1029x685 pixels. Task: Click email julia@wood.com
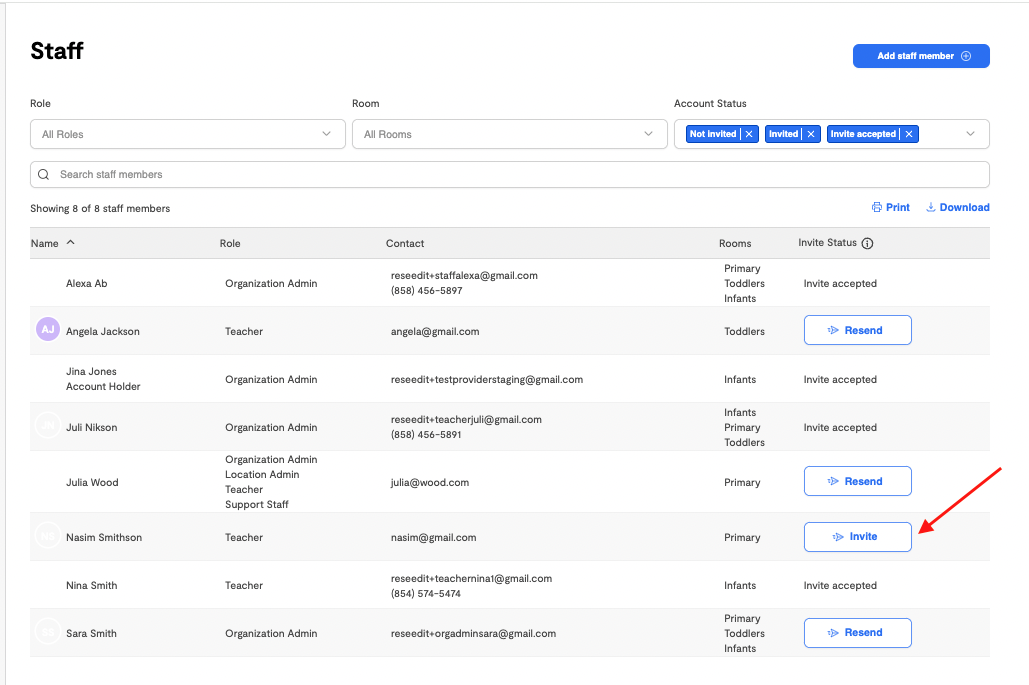click(430, 482)
